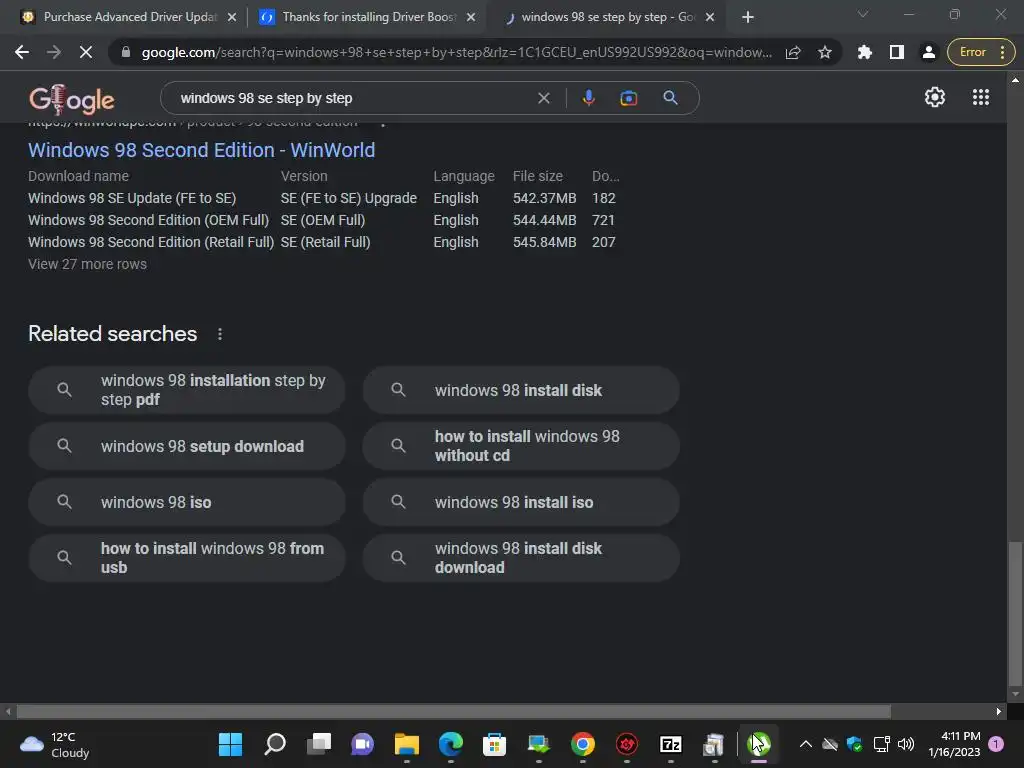Close the Purchase Advanced Driver Updater tab
Image resolution: width=1024 pixels, height=768 pixels.
pos(232,18)
